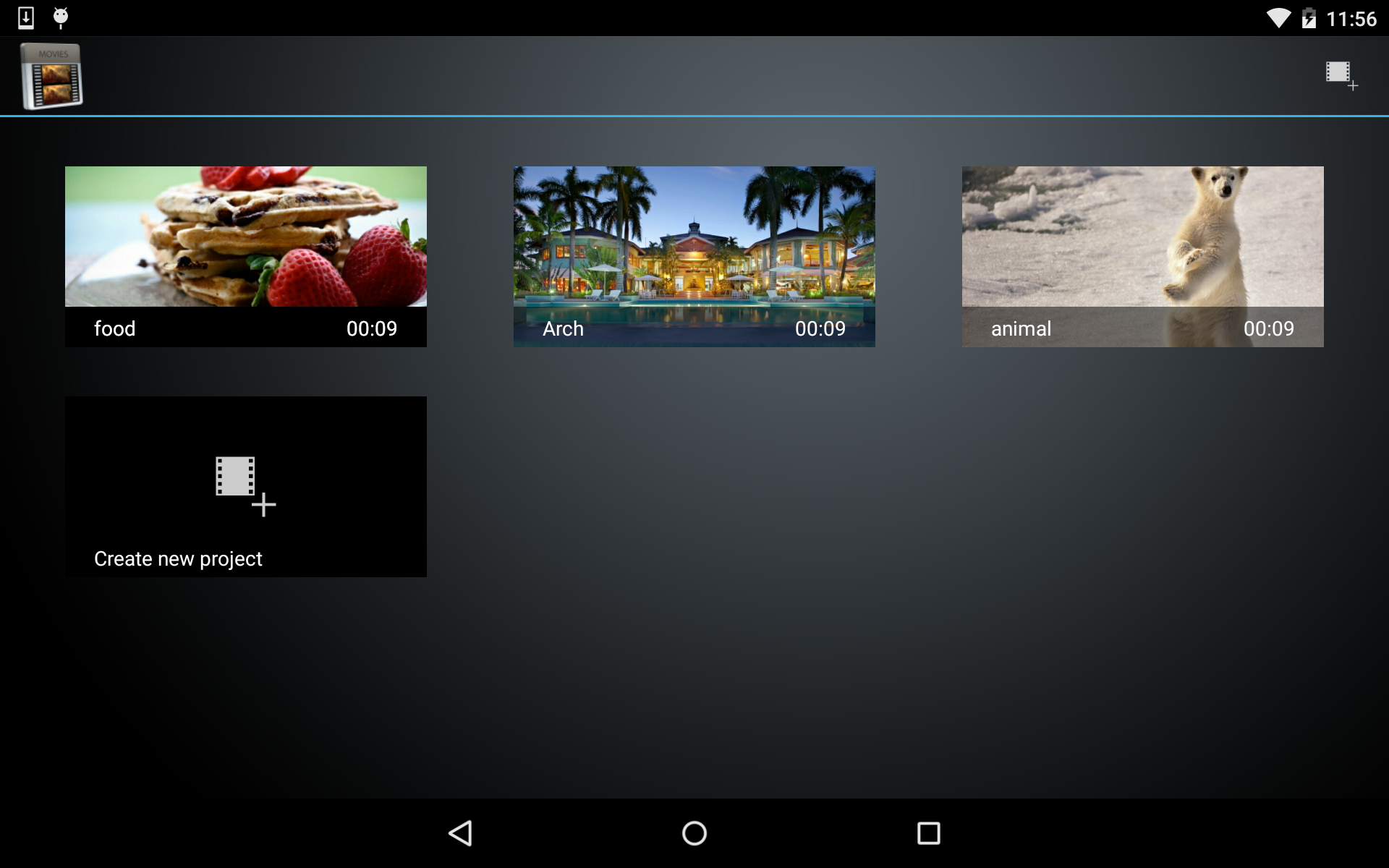
Task: Tap the download notification icon
Action: [26, 18]
